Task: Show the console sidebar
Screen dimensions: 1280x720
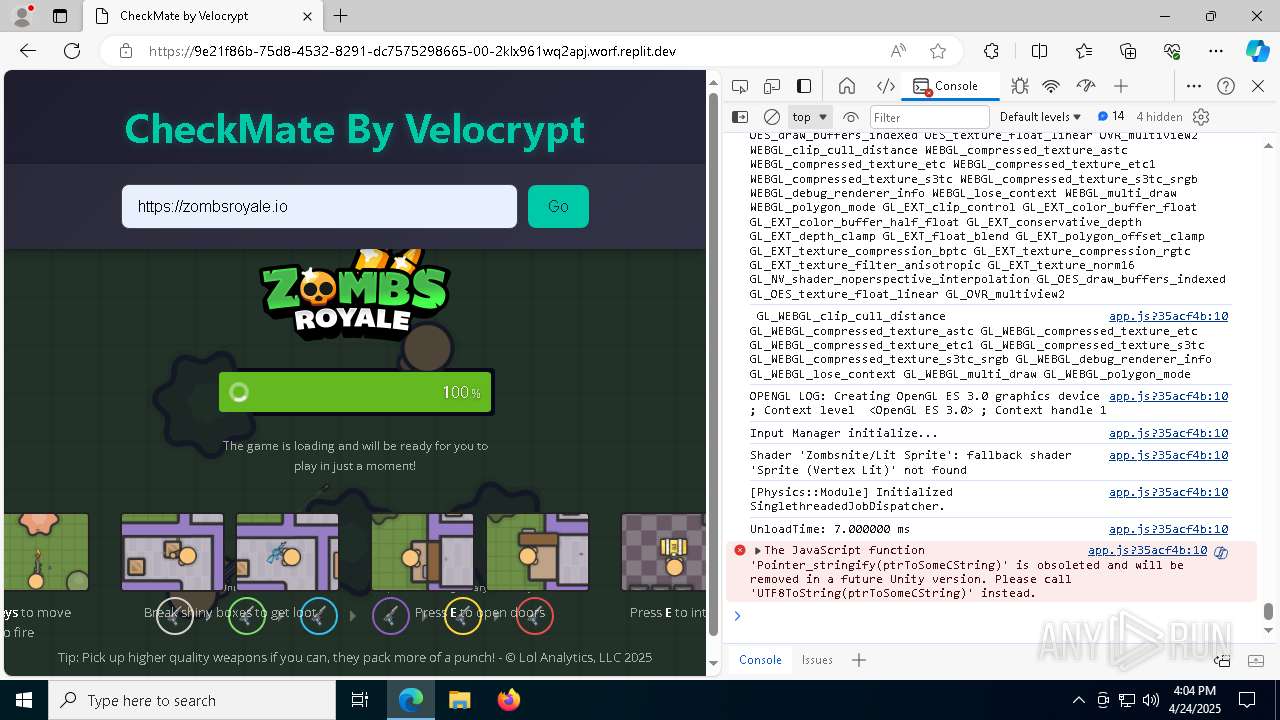Action: click(x=740, y=117)
